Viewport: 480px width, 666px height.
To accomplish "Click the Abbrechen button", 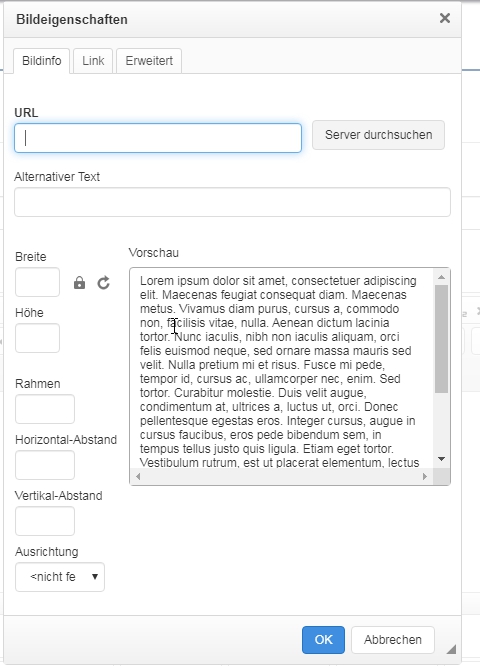I will point(393,640).
